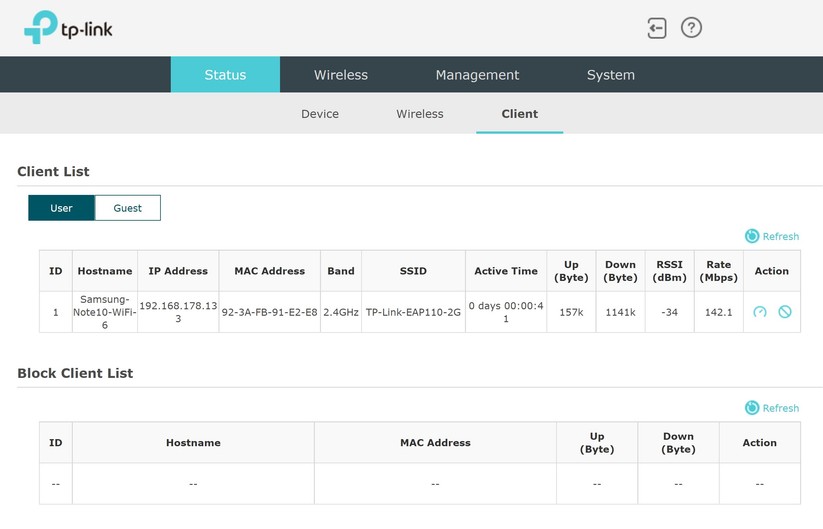Click the rate limit speedometer icon
The image size is (823, 529).
coord(759,312)
